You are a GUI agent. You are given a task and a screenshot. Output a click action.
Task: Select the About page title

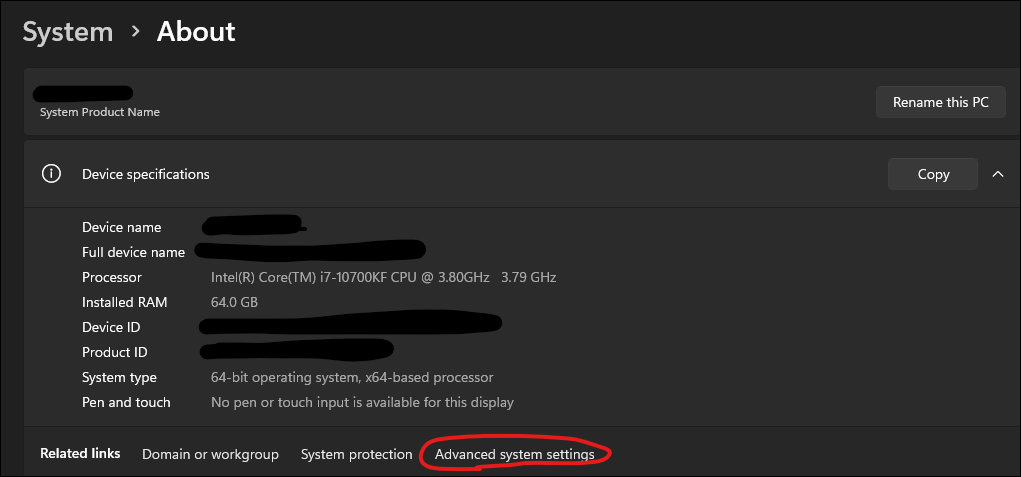tap(196, 32)
